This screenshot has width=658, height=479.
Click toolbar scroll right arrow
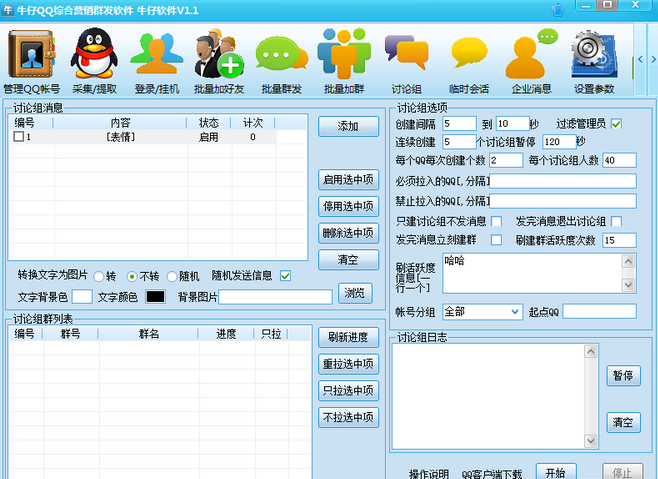pos(653,60)
